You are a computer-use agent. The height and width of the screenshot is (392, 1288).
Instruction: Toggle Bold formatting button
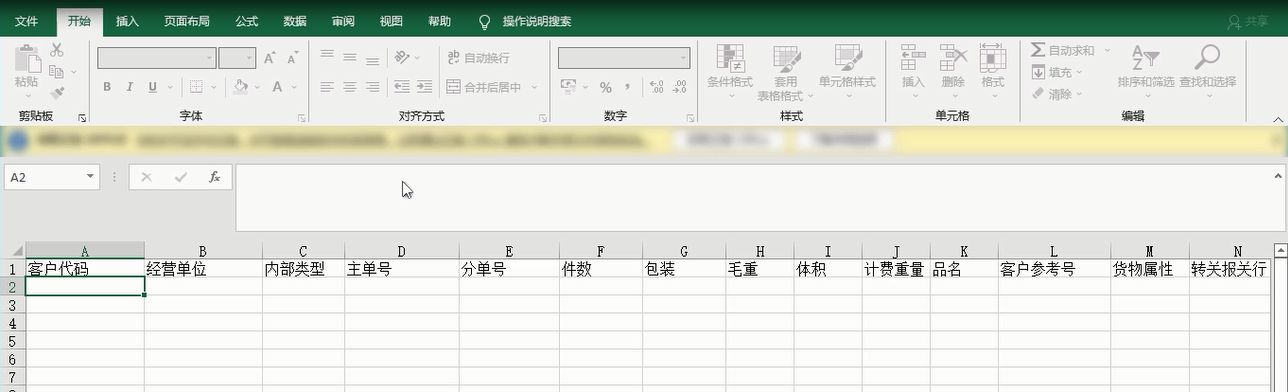107,87
